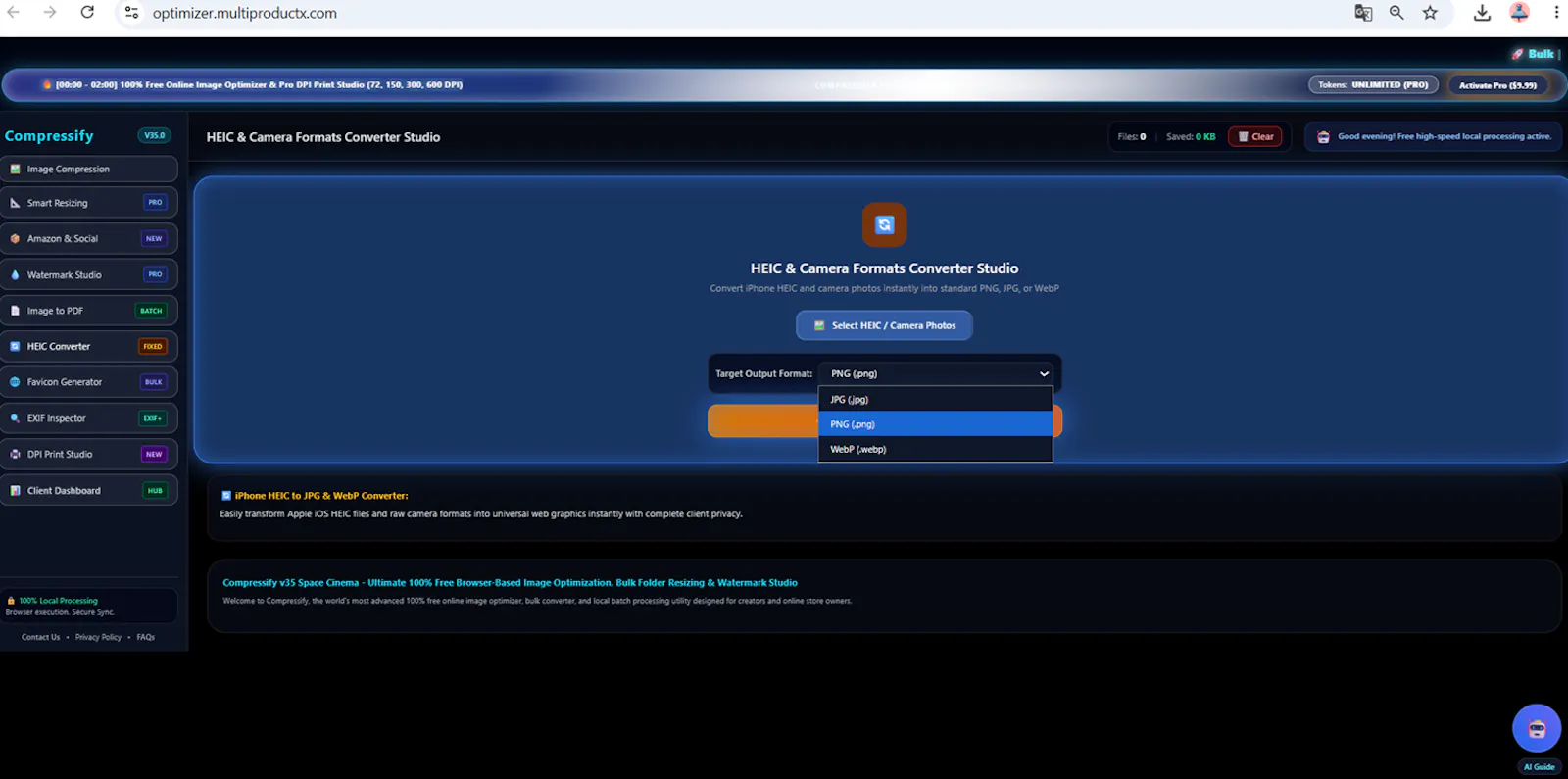1568x779 pixels.
Task: Open the Contact Us link
Action: tap(41, 637)
